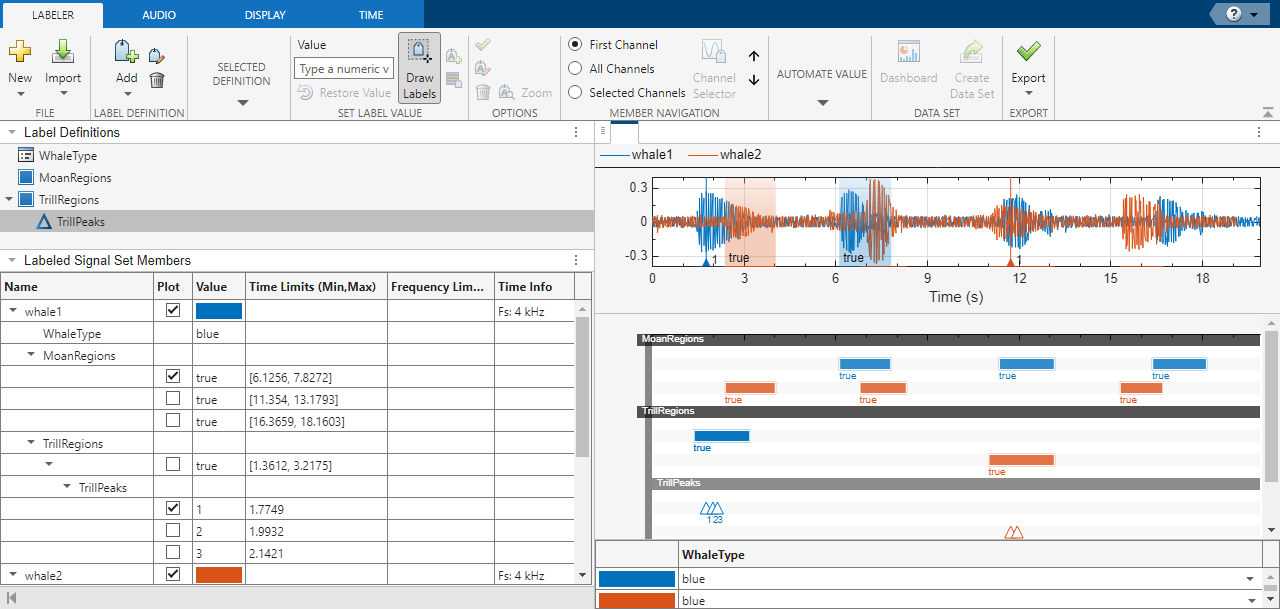Viewport: 1280px width, 609px height.
Task: Expand the Automate Value dropdown
Action: pyautogui.click(x=822, y=102)
